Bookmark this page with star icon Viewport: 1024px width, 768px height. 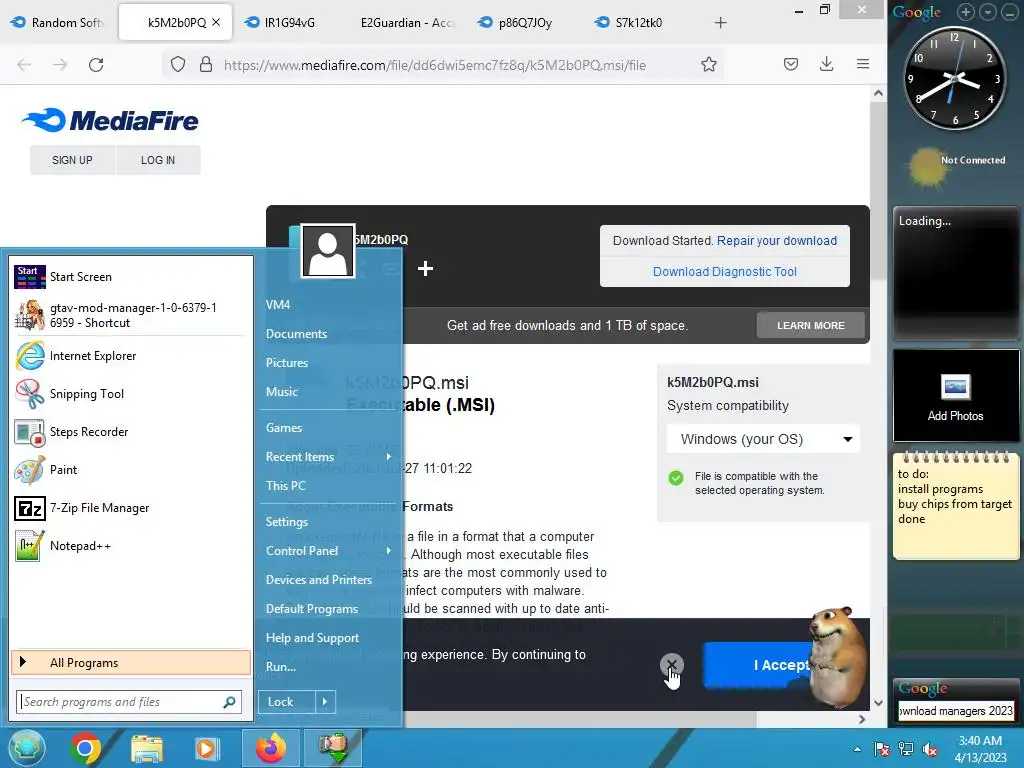pyautogui.click(x=709, y=65)
